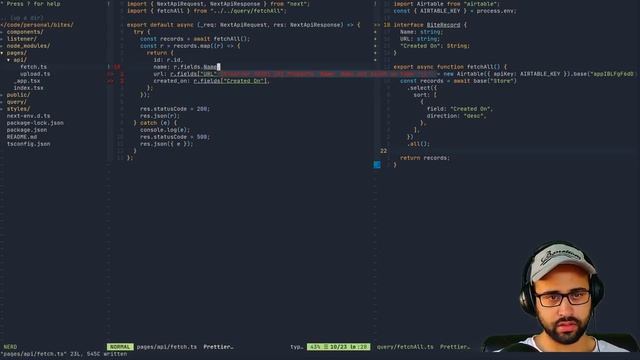Click 'const records = await fetchAll();' line

point(195,39)
